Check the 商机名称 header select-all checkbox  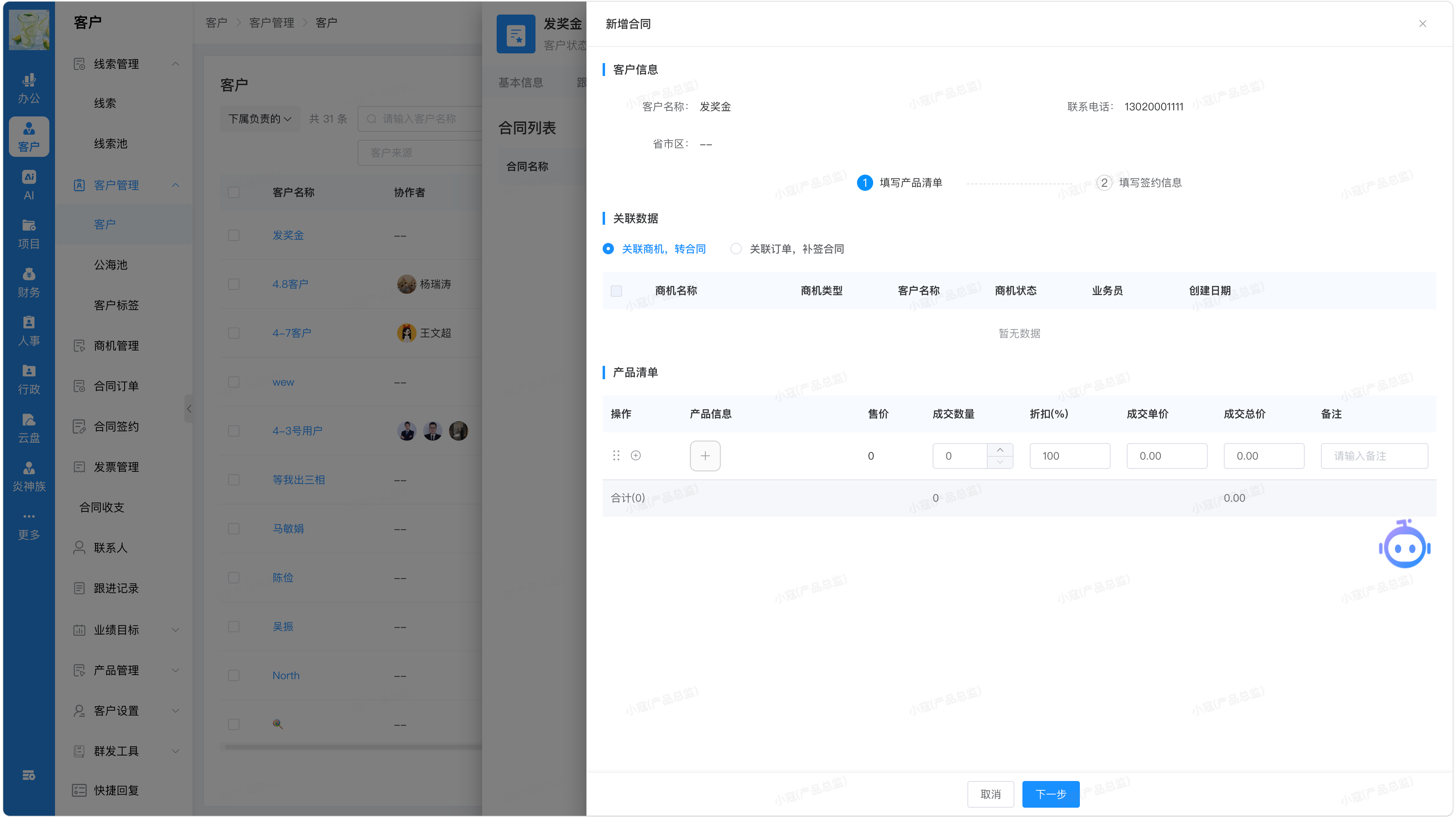(x=616, y=291)
